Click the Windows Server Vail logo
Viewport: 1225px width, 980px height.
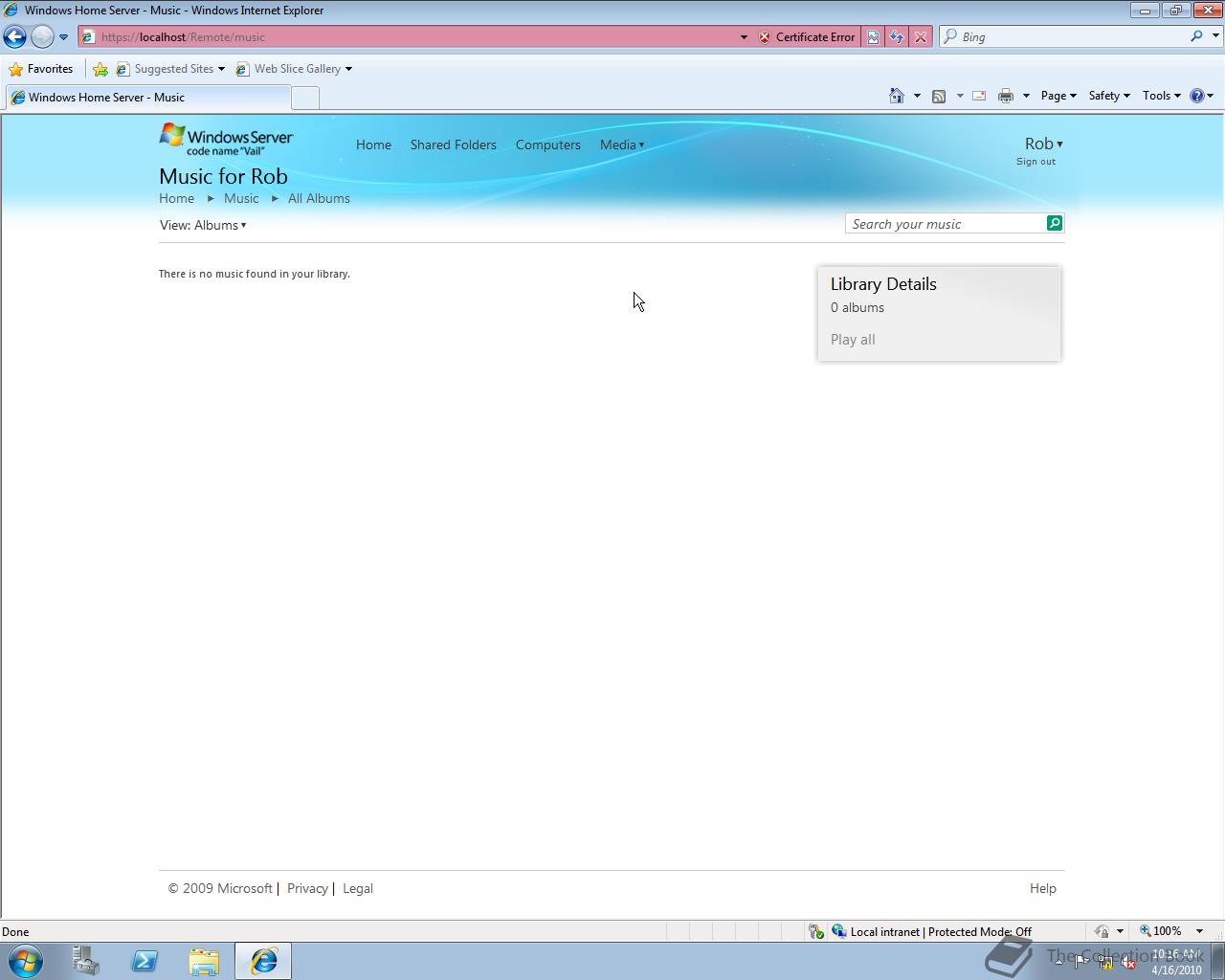point(226,139)
